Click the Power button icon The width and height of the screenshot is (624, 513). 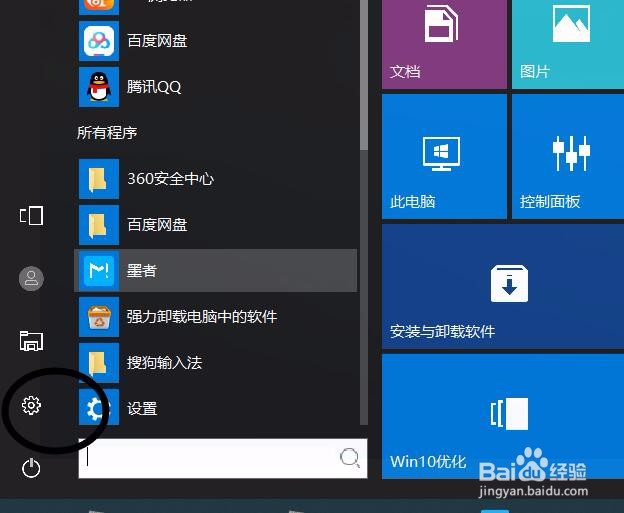31,468
